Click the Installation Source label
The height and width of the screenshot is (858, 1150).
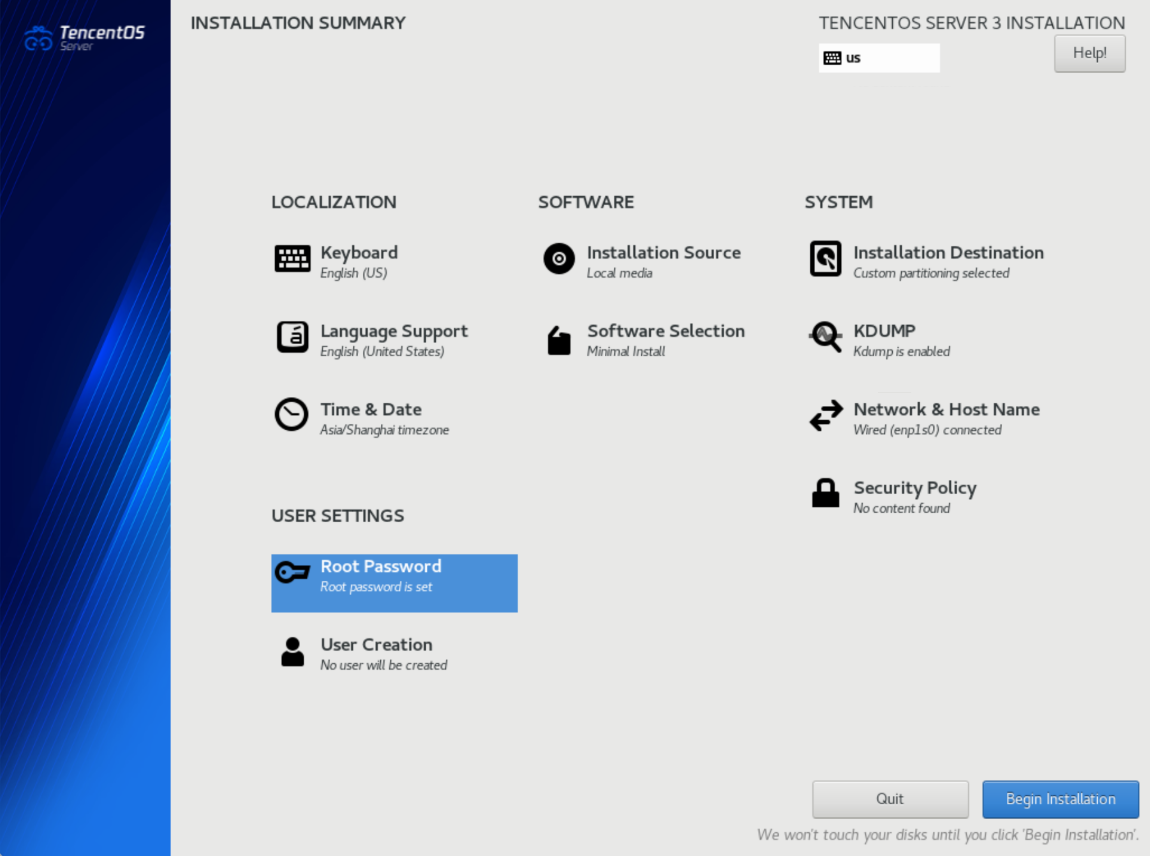tap(664, 252)
